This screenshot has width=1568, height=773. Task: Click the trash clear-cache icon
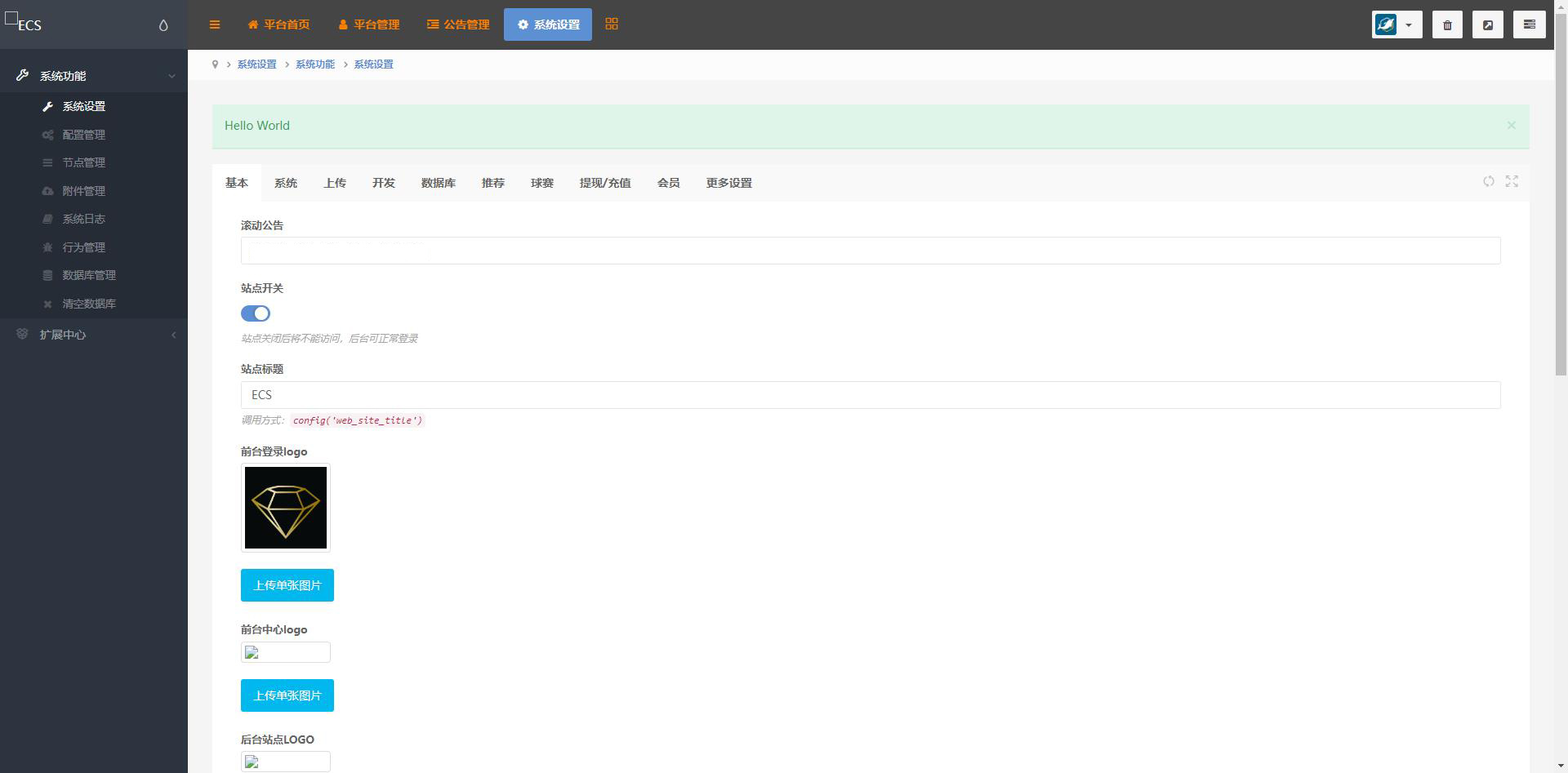coord(1447,24)
